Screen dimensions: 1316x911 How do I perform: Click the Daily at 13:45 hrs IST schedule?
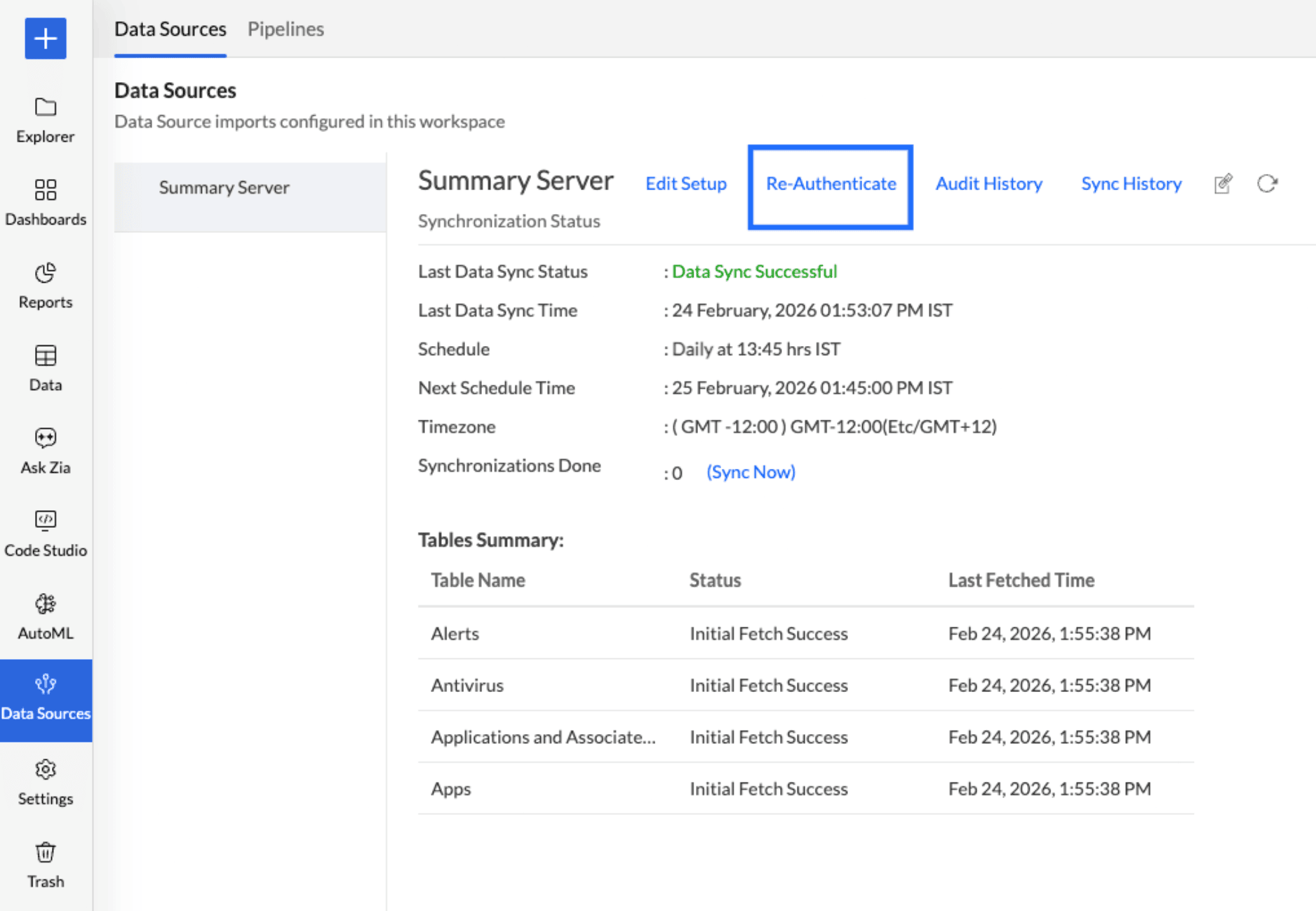[756, 350]
